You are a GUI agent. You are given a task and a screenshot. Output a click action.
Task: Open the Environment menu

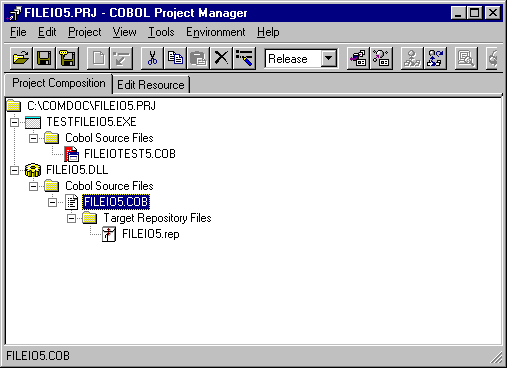[216, 32]
